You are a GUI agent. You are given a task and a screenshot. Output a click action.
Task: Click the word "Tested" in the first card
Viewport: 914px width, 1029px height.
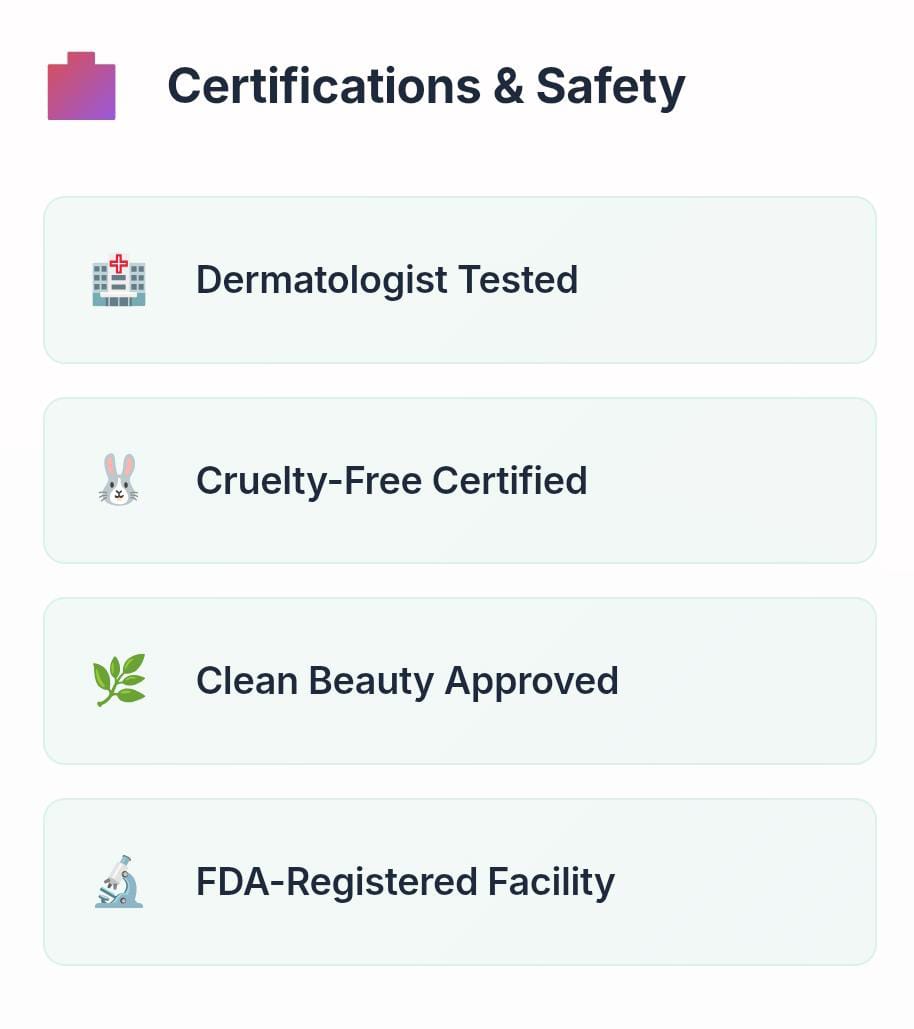(x=518, y=280)
